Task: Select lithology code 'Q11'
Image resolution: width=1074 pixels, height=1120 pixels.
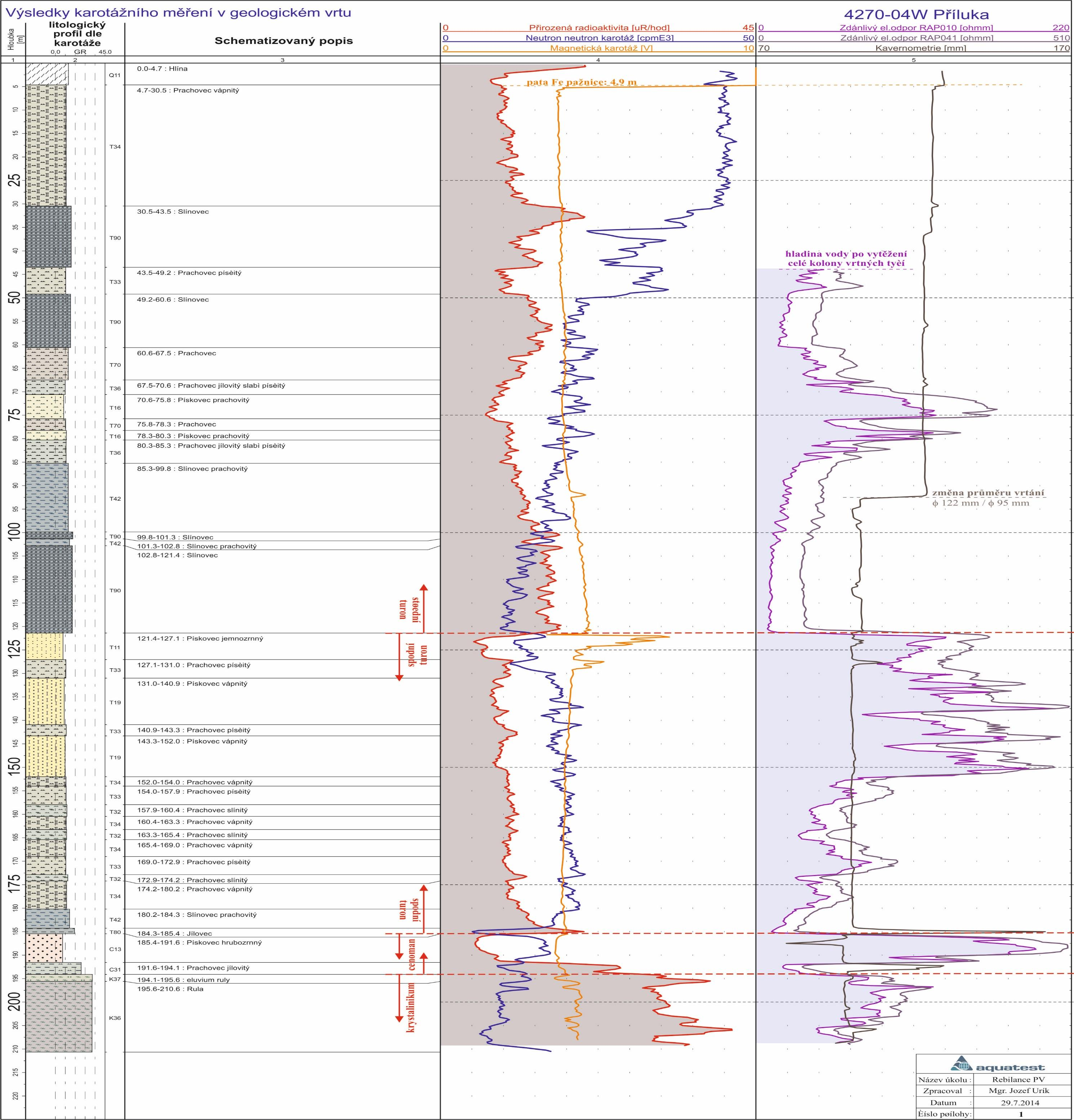Action: point(115,75)
